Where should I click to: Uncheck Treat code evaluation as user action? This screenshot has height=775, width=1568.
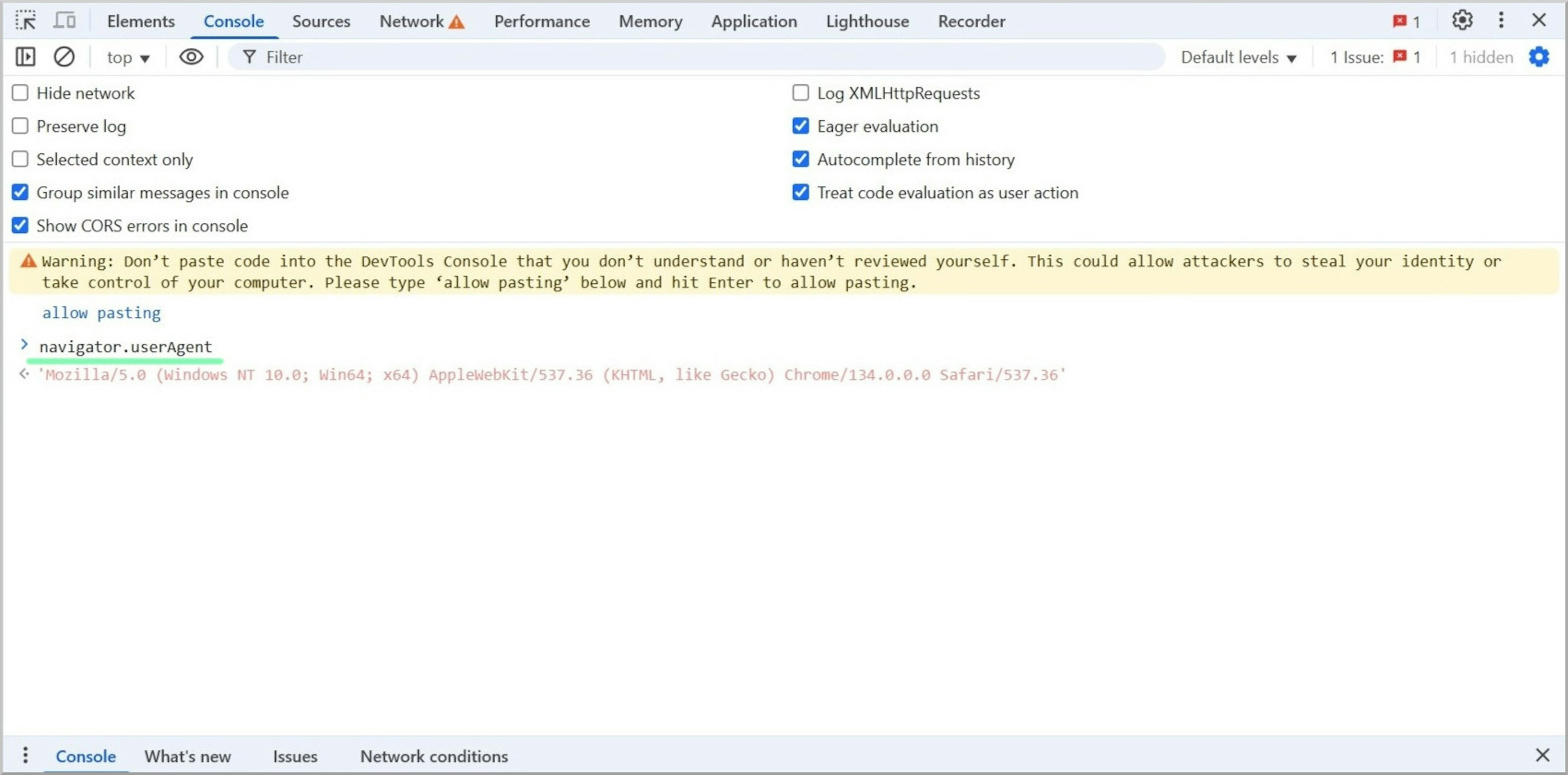click(x=800, y=192)
